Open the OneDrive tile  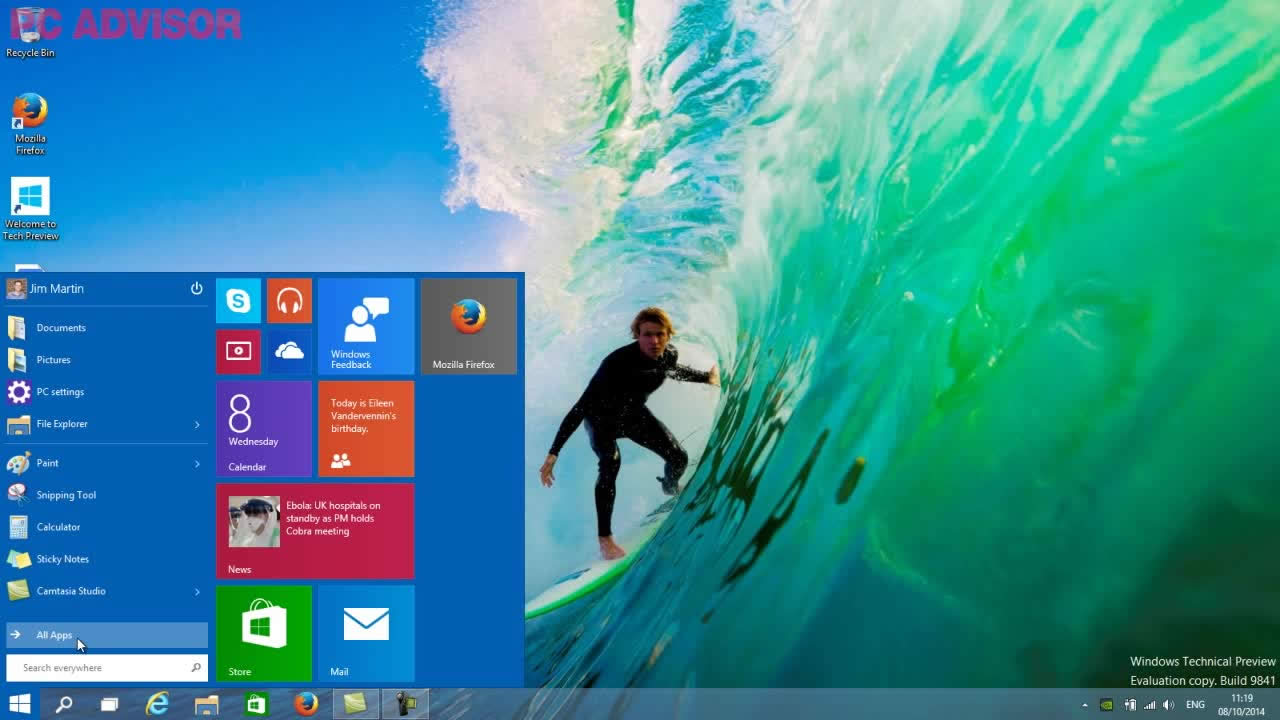tap(289, 351)
